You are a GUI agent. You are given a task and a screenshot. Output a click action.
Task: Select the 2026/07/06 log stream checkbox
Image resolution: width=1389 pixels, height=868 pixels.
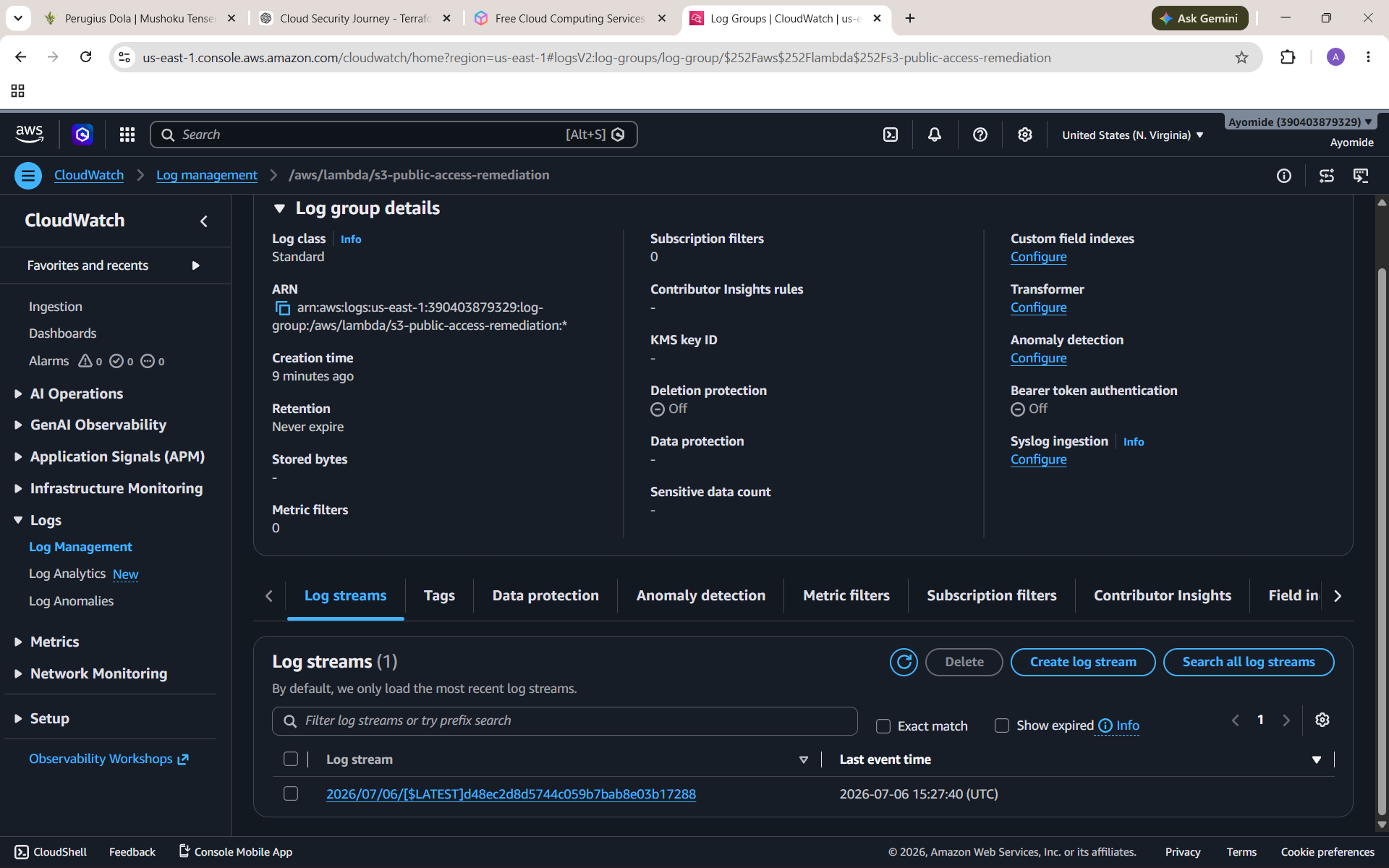click(x=291, y=793)
